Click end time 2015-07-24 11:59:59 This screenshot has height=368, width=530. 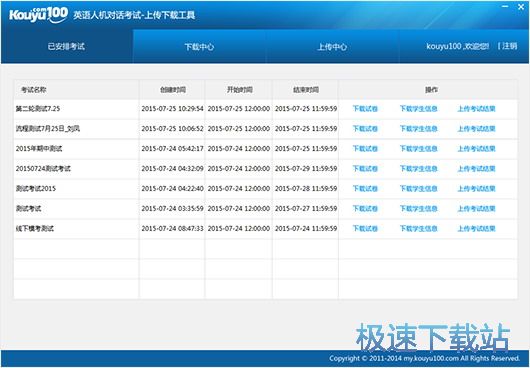(306, 228)
